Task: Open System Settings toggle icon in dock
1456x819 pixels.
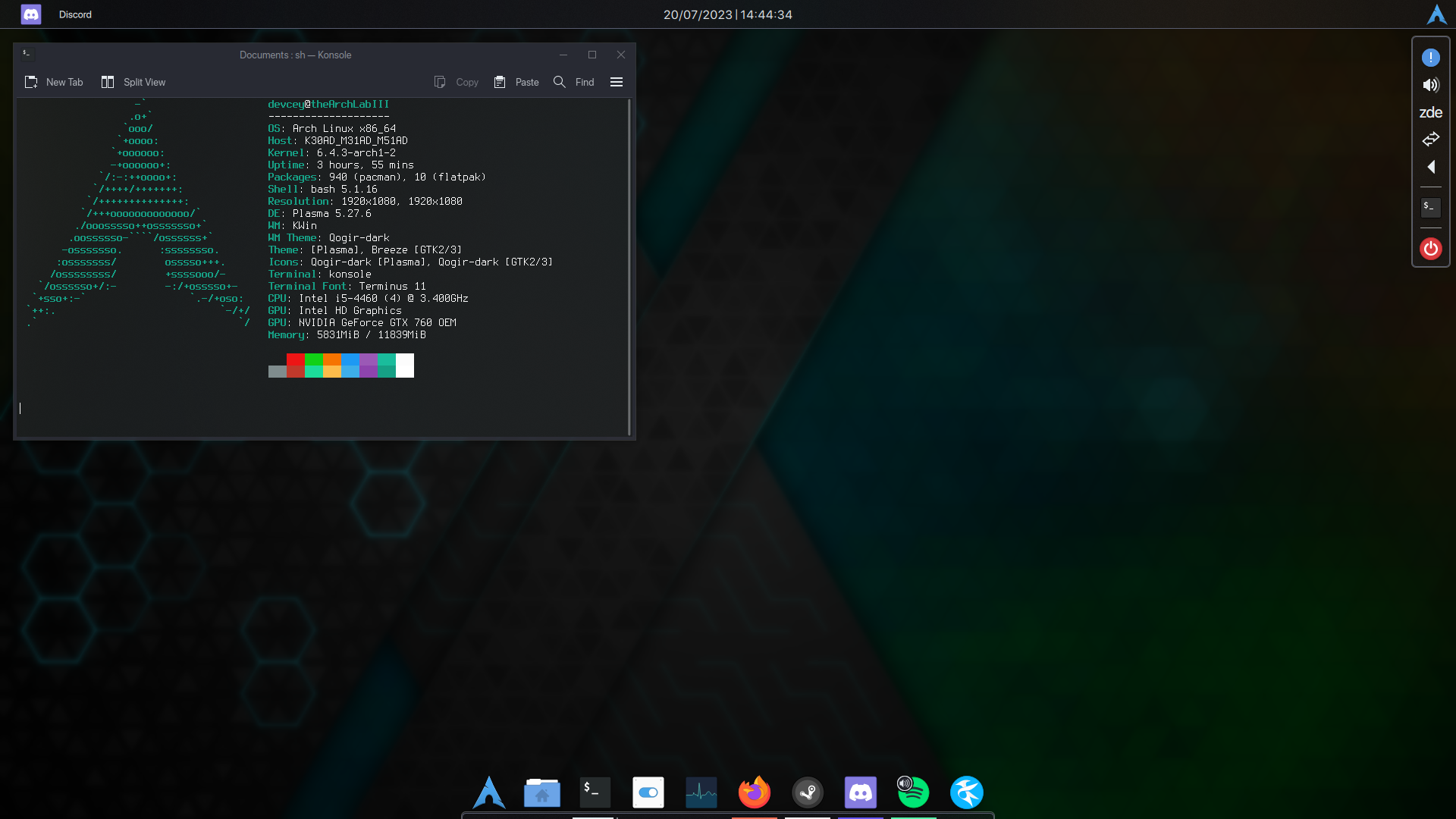Action: click(x=648, y=792)
